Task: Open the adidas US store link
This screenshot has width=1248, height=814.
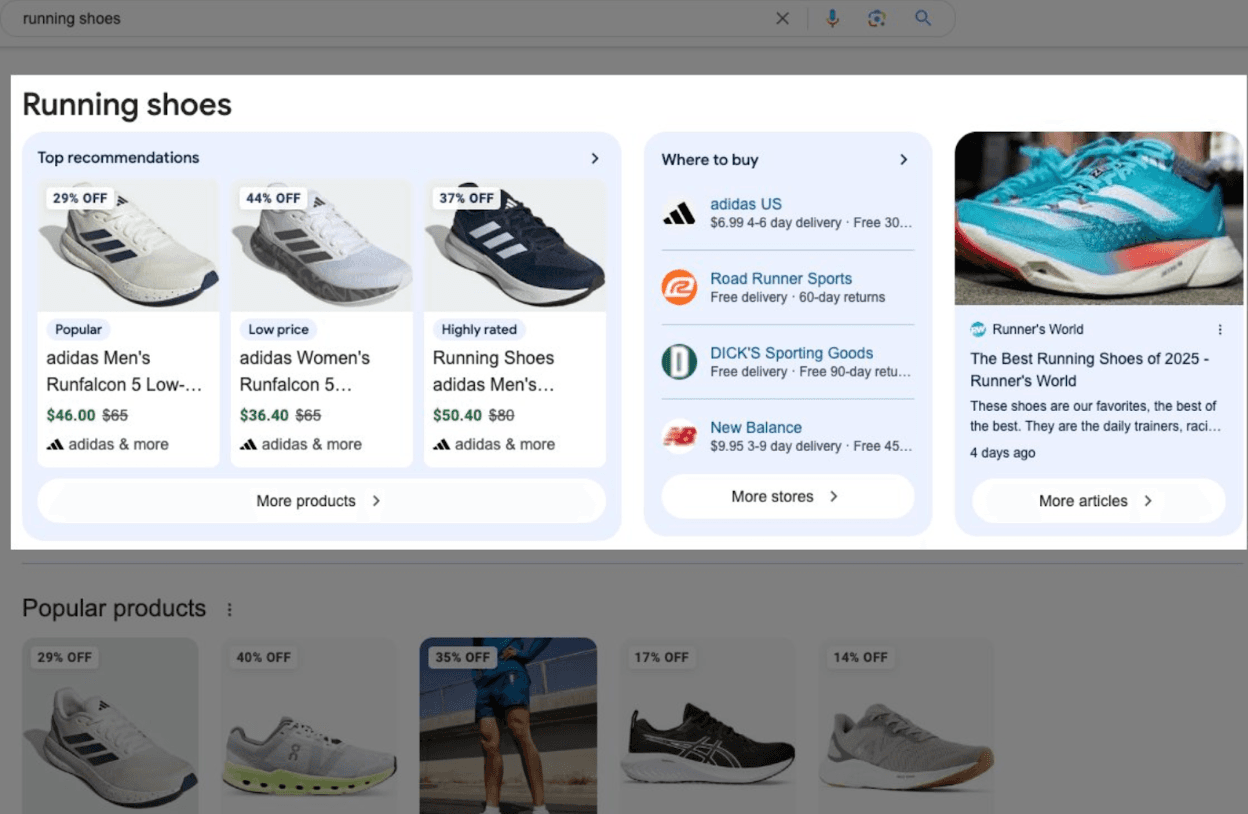Action: (x=746, y=204)
